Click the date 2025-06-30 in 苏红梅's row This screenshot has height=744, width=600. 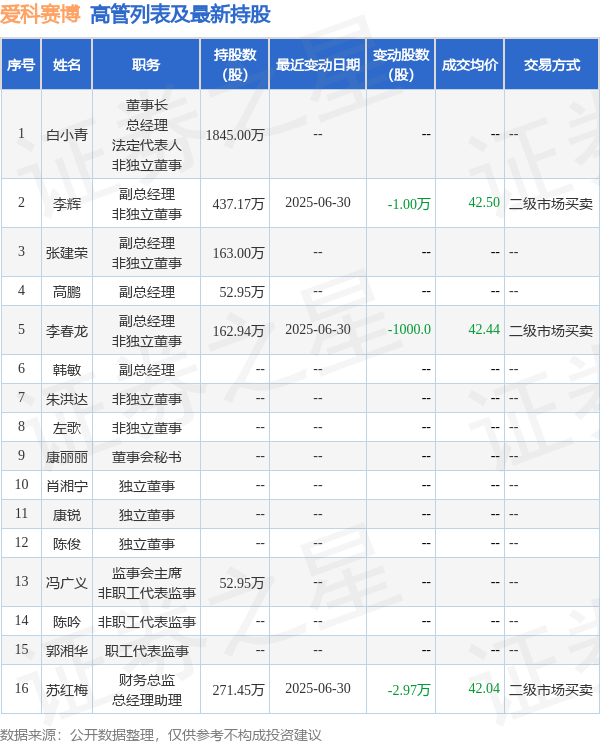pos(318,688)
